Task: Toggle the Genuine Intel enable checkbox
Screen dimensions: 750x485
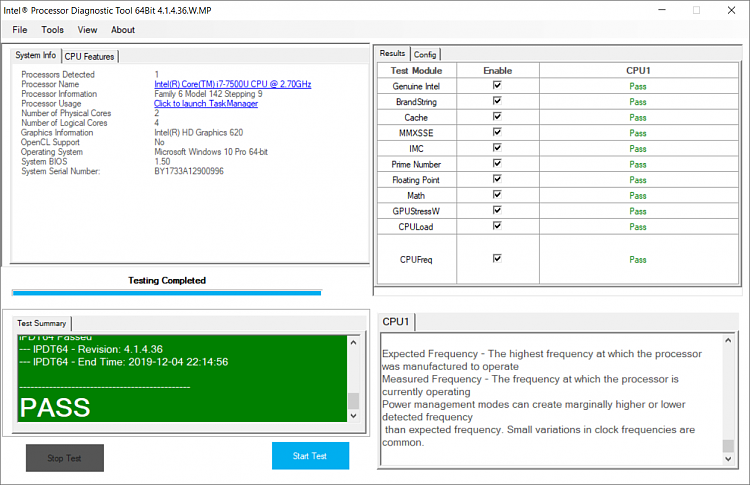Action: (x=497, y=85)
